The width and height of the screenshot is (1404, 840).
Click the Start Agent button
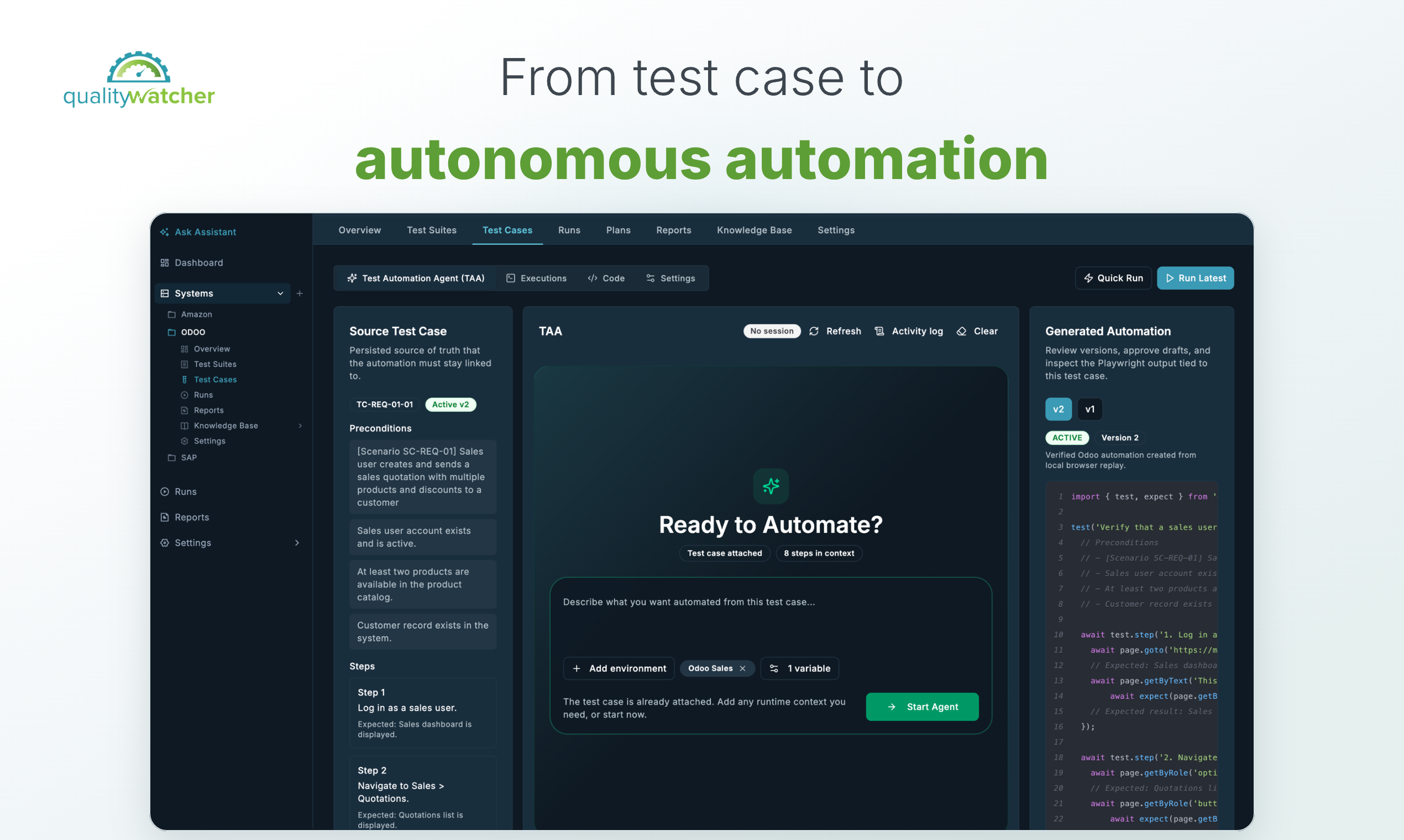tap(922, 707)
